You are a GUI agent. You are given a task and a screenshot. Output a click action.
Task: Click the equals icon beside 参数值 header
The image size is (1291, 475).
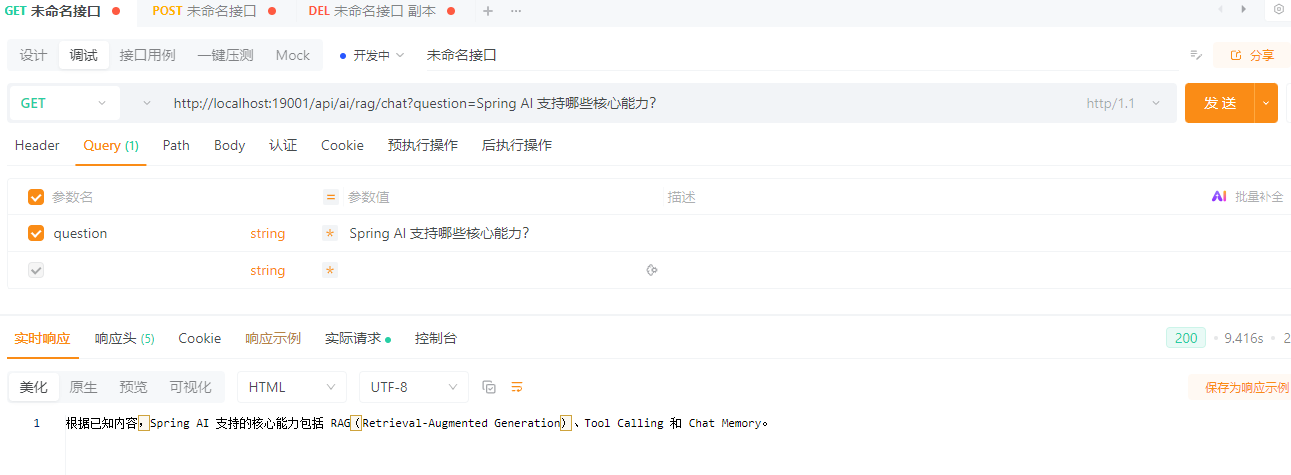(331, 197)
